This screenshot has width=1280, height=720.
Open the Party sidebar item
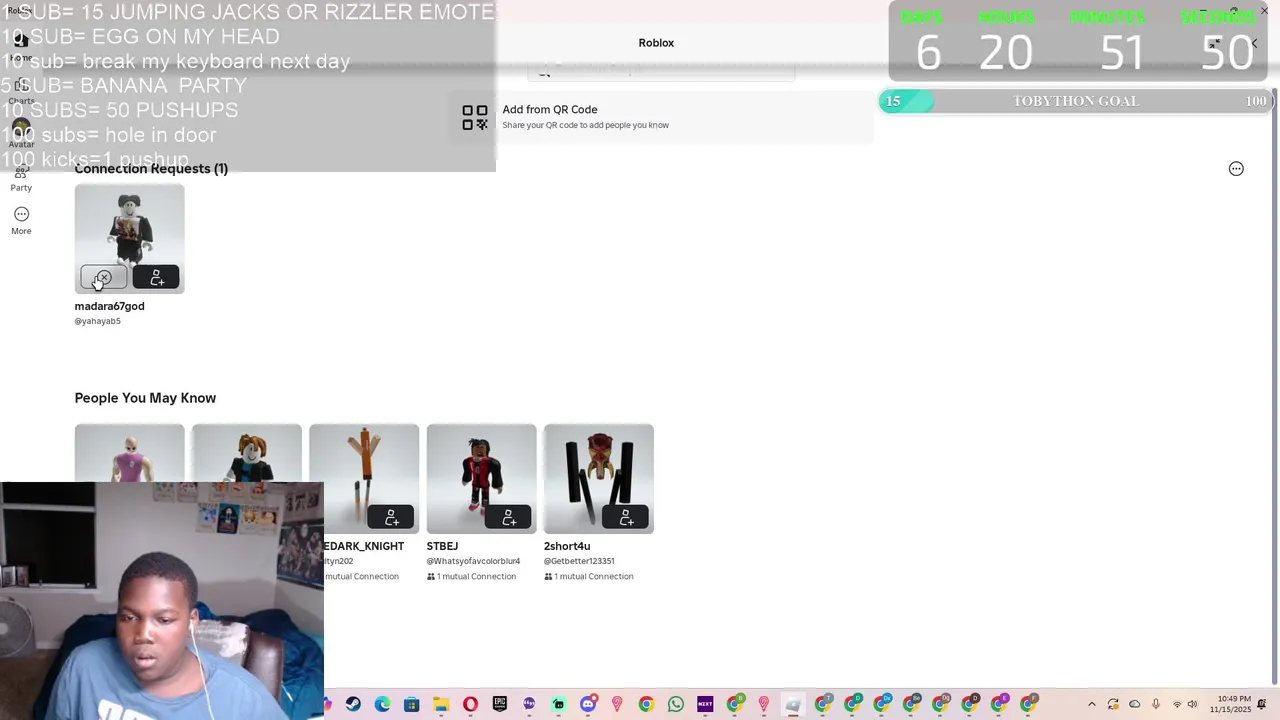click(21, 179)
